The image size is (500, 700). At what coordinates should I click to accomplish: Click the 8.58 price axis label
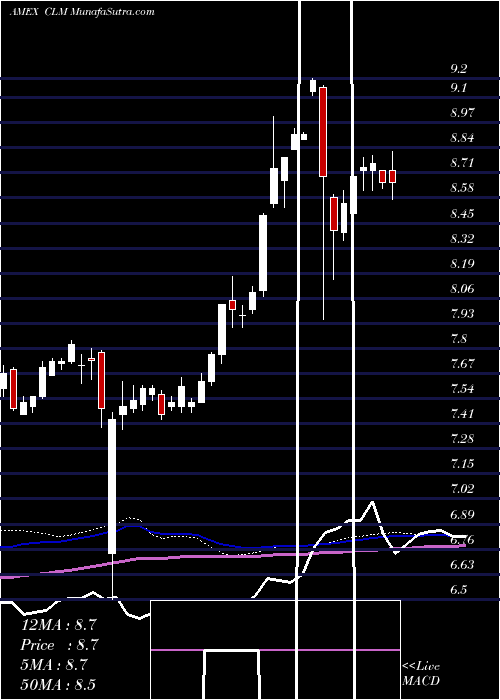coord(462,188)
